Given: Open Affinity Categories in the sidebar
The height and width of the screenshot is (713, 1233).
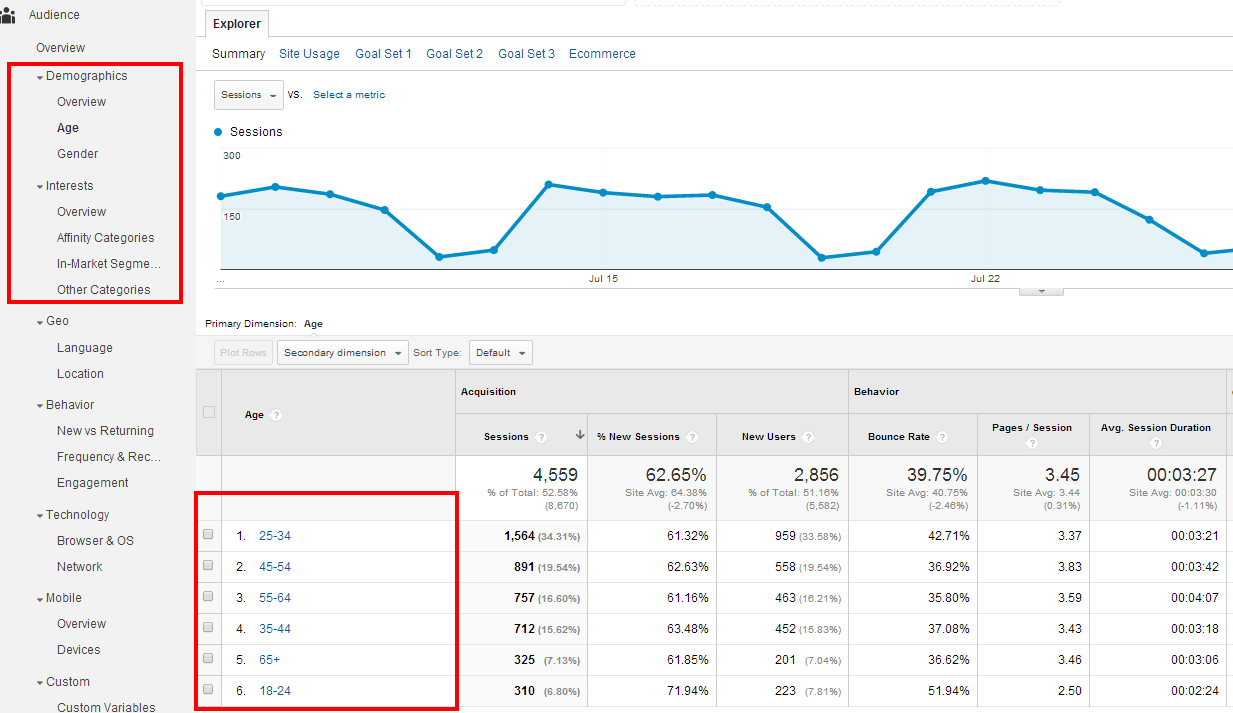Looking at the screenshot, I should [x=105, y=238].
